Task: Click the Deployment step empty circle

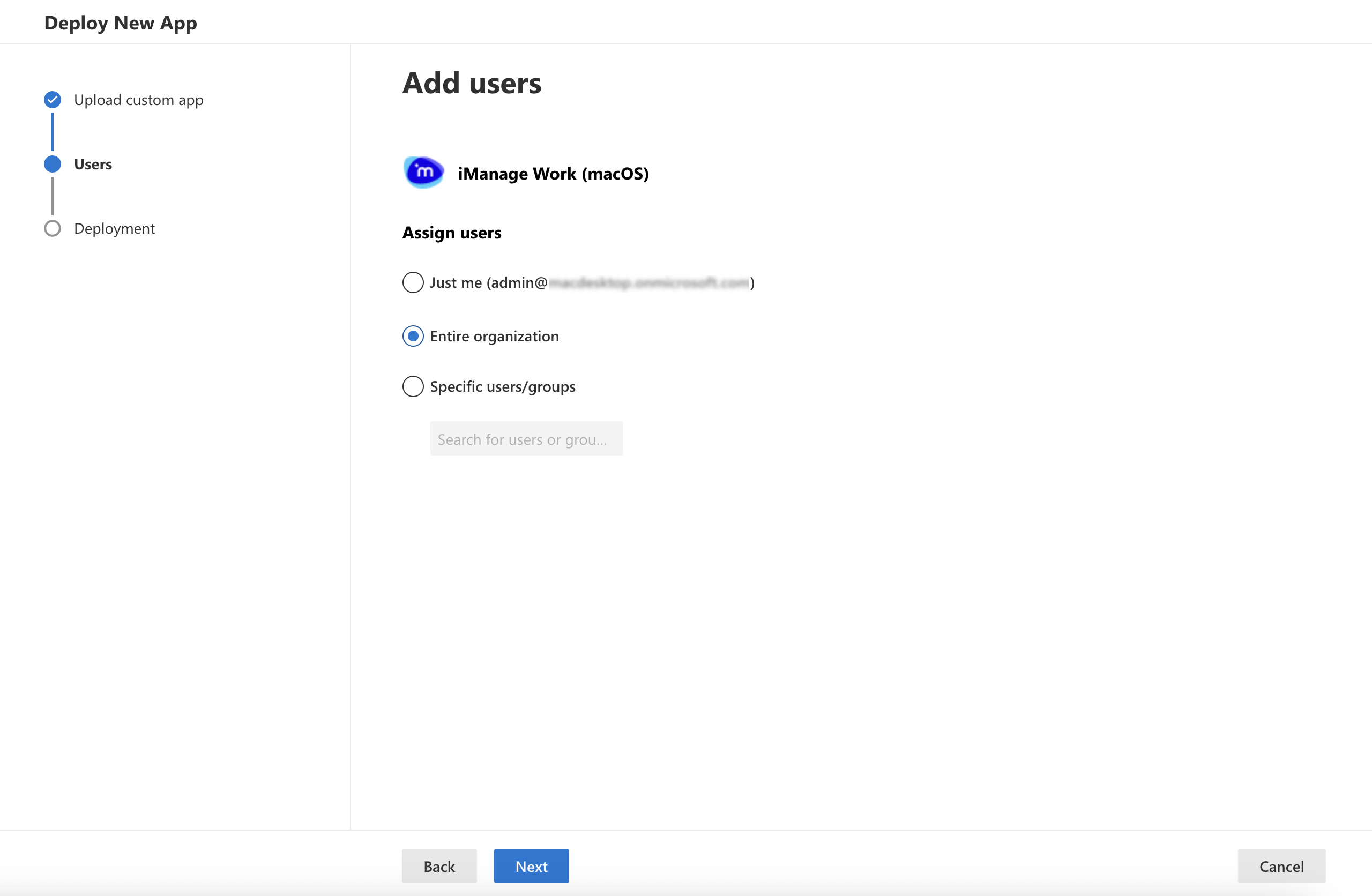Action: pos(53,228)
